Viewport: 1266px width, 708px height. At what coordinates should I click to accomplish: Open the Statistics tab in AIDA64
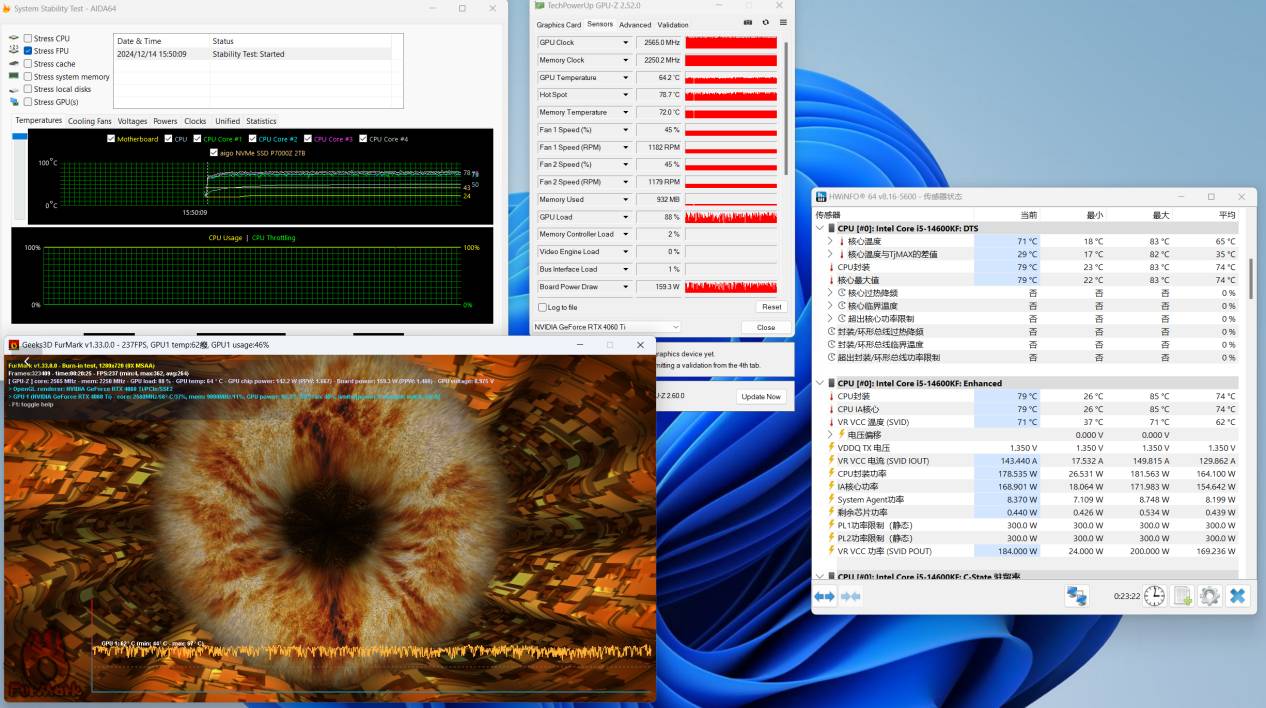tap(261, 121)
